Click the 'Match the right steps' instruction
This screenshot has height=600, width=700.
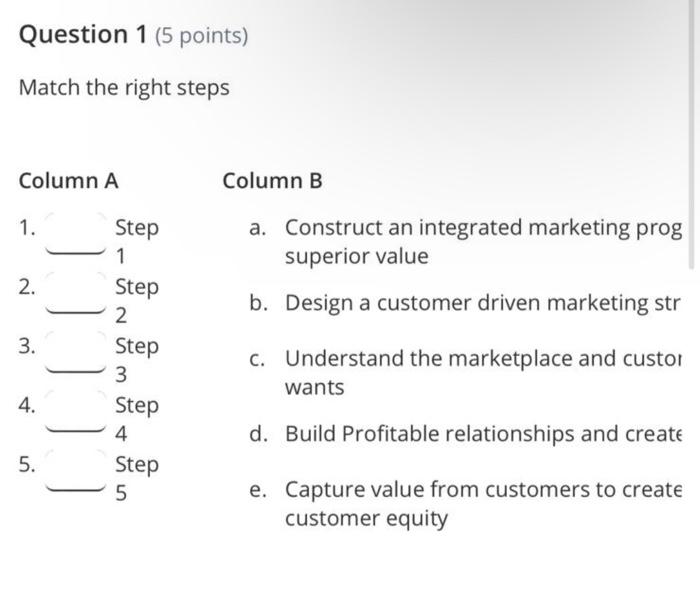coord(124,88)
